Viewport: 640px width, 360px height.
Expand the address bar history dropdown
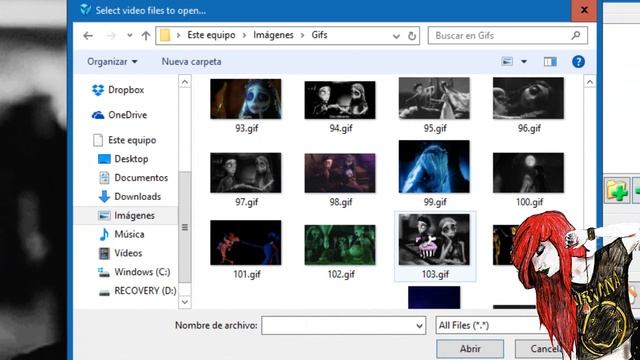point(396,36)
